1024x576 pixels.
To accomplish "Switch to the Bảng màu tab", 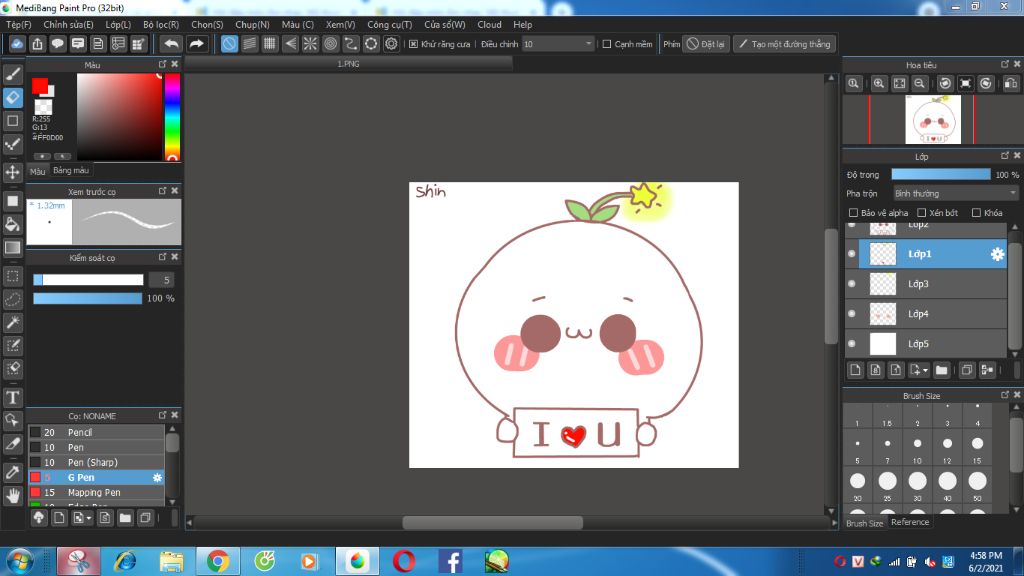I will 71,170.
